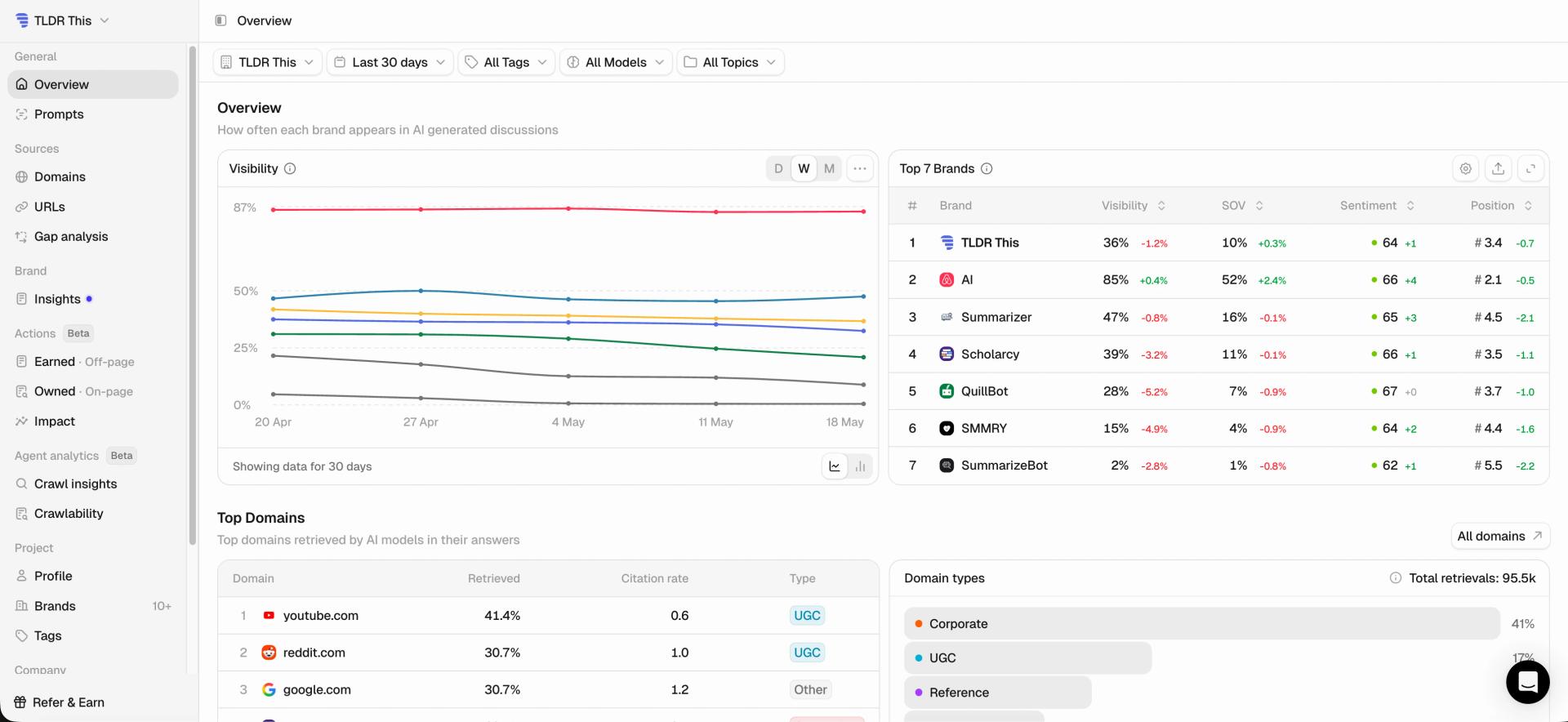The height and width of the screenshot is (722, 1568).
Task: Click the UGC type badge for youtube.com
Action: (807, 615)
